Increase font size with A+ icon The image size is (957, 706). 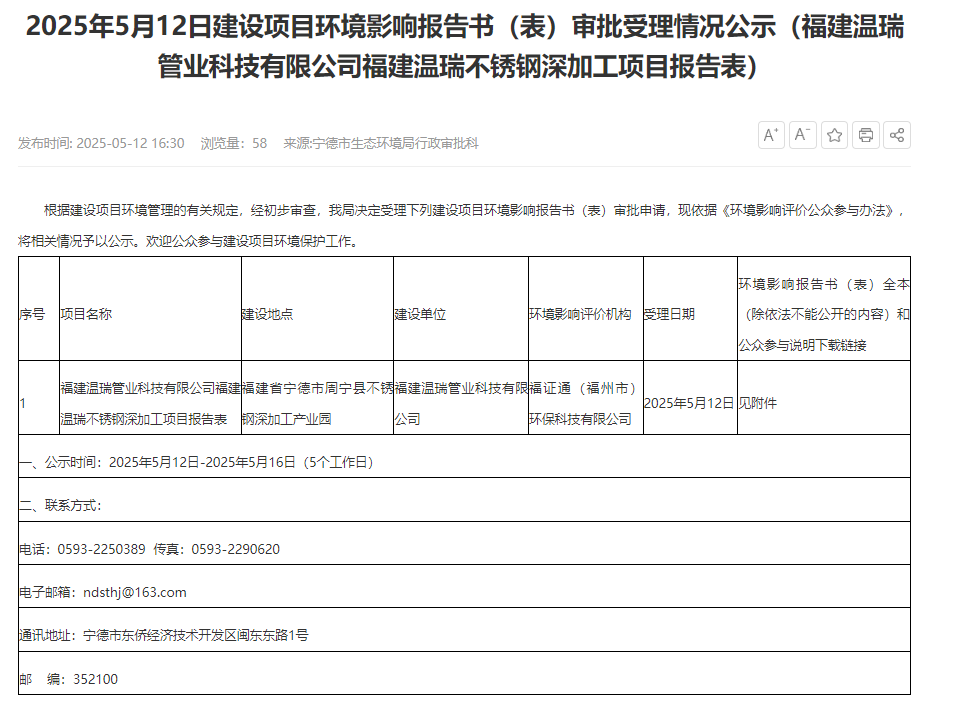[x=771, y=135]
